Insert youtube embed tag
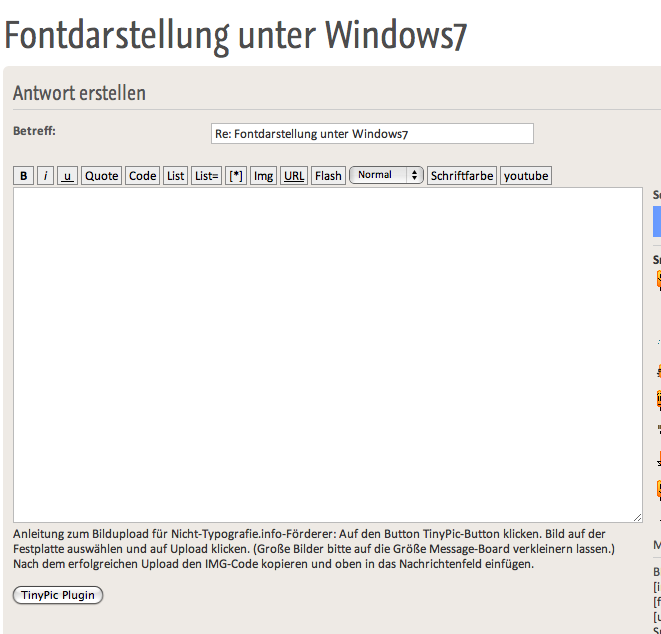The image size is (661, 634). click(x=526, y=175)
